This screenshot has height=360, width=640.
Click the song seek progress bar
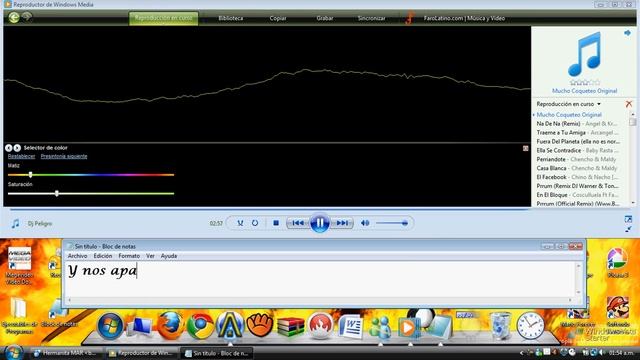point(269,209)
